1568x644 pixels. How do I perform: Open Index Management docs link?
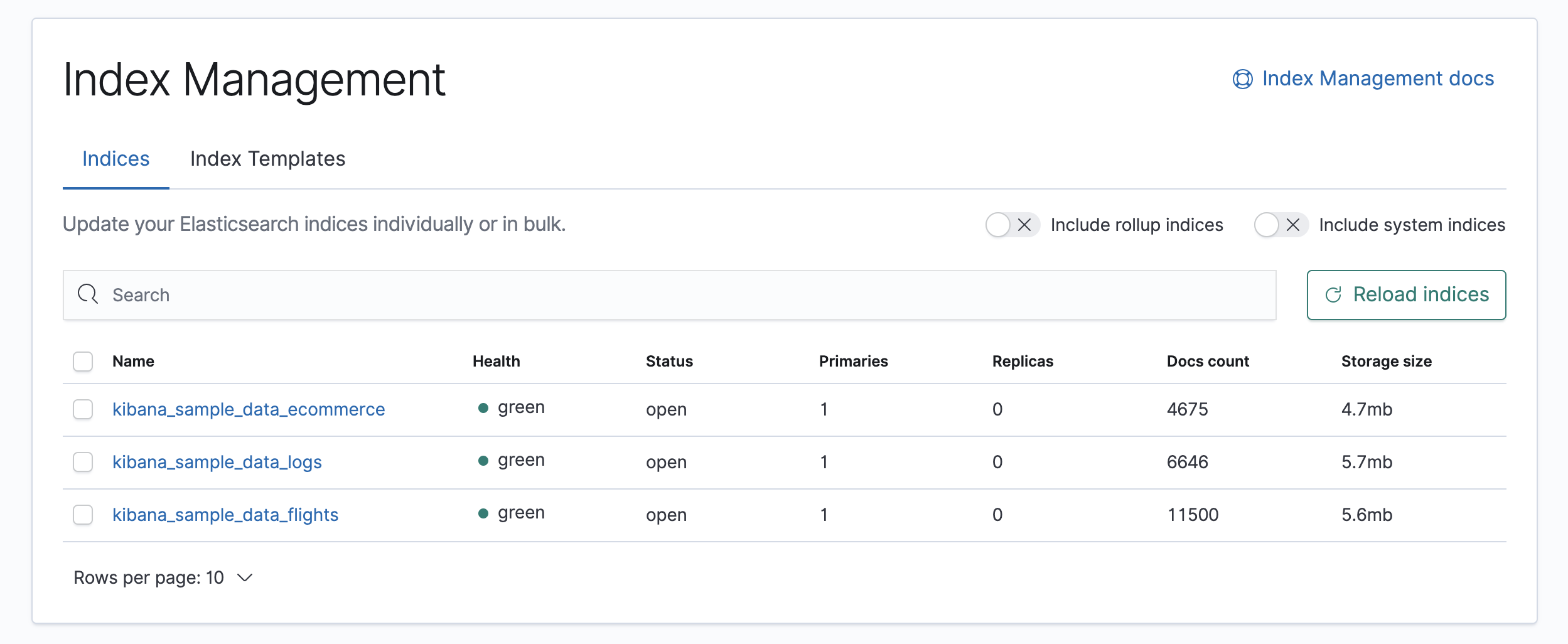click(1377, 79)
